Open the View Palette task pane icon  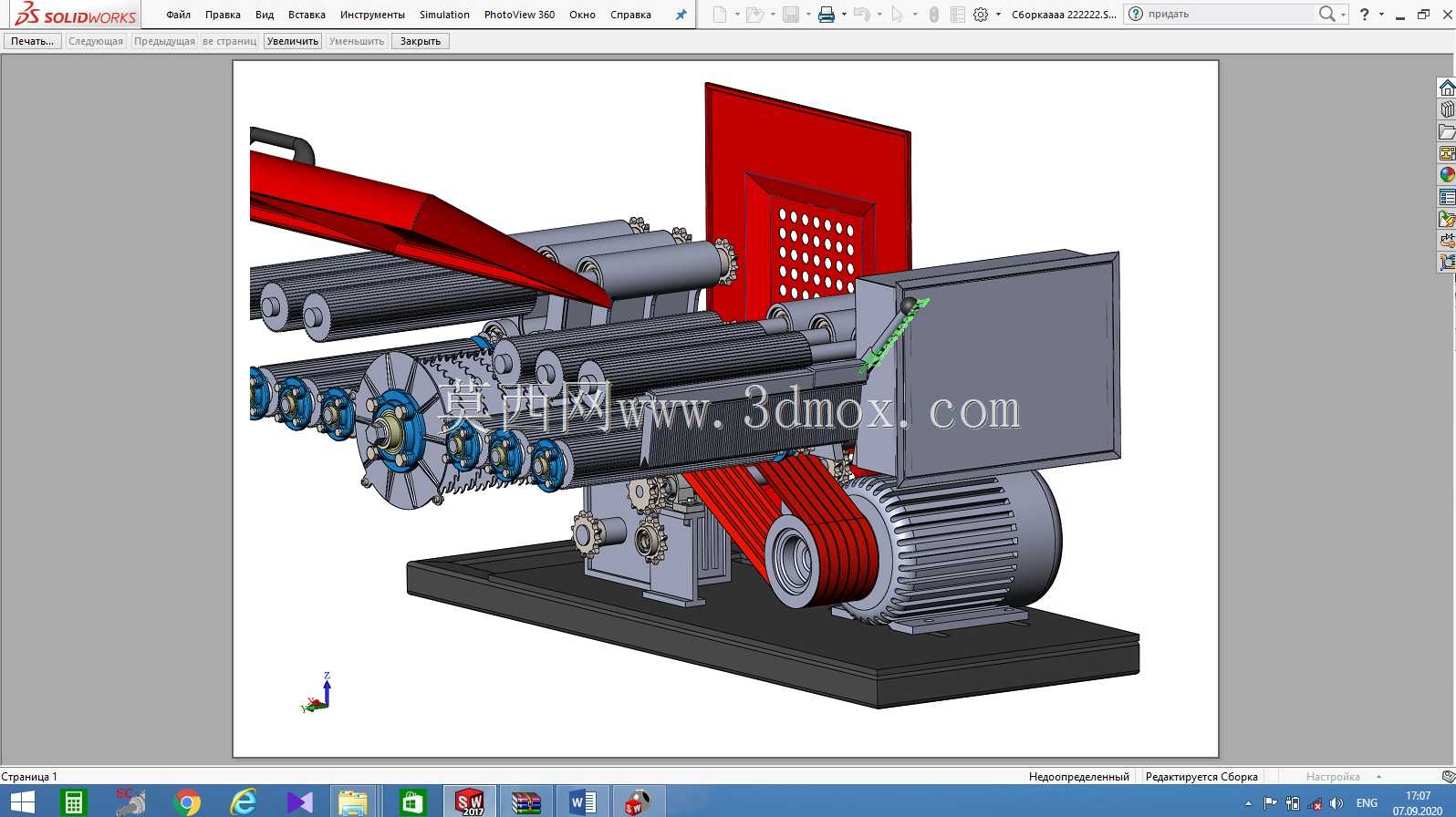tap(1447, 153)
